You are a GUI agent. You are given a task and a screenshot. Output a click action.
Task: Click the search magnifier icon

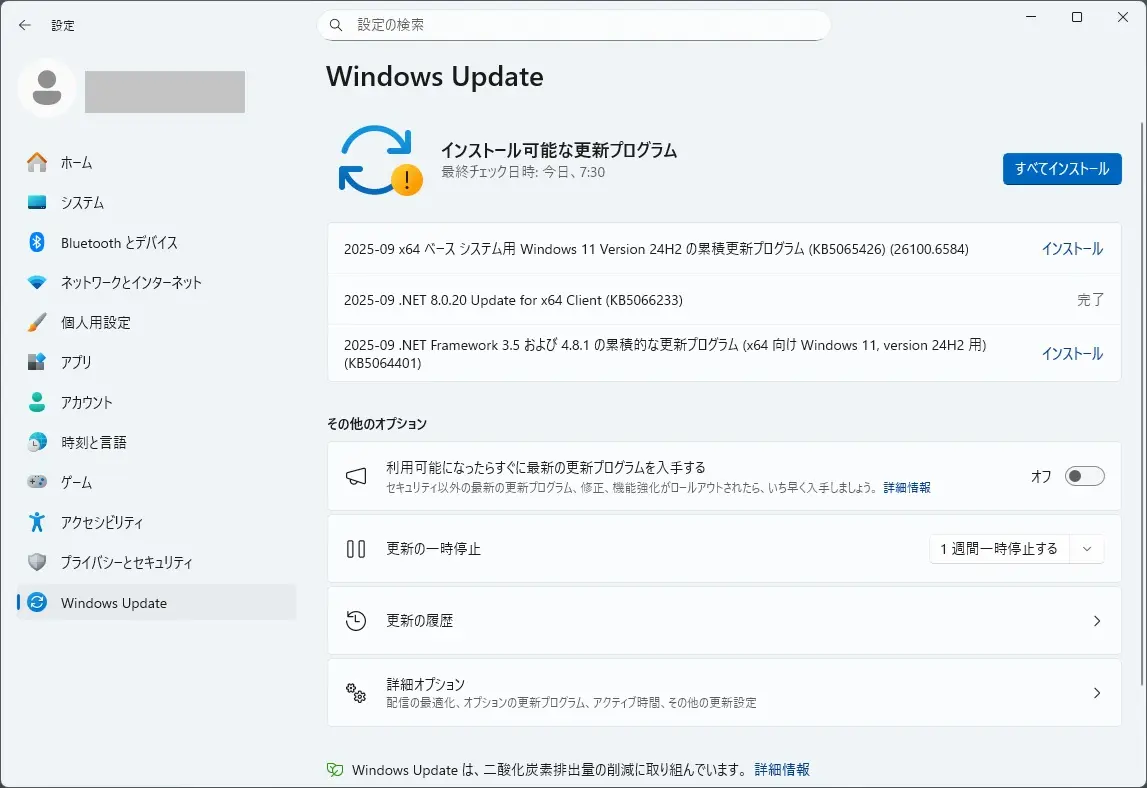[336, 25]
